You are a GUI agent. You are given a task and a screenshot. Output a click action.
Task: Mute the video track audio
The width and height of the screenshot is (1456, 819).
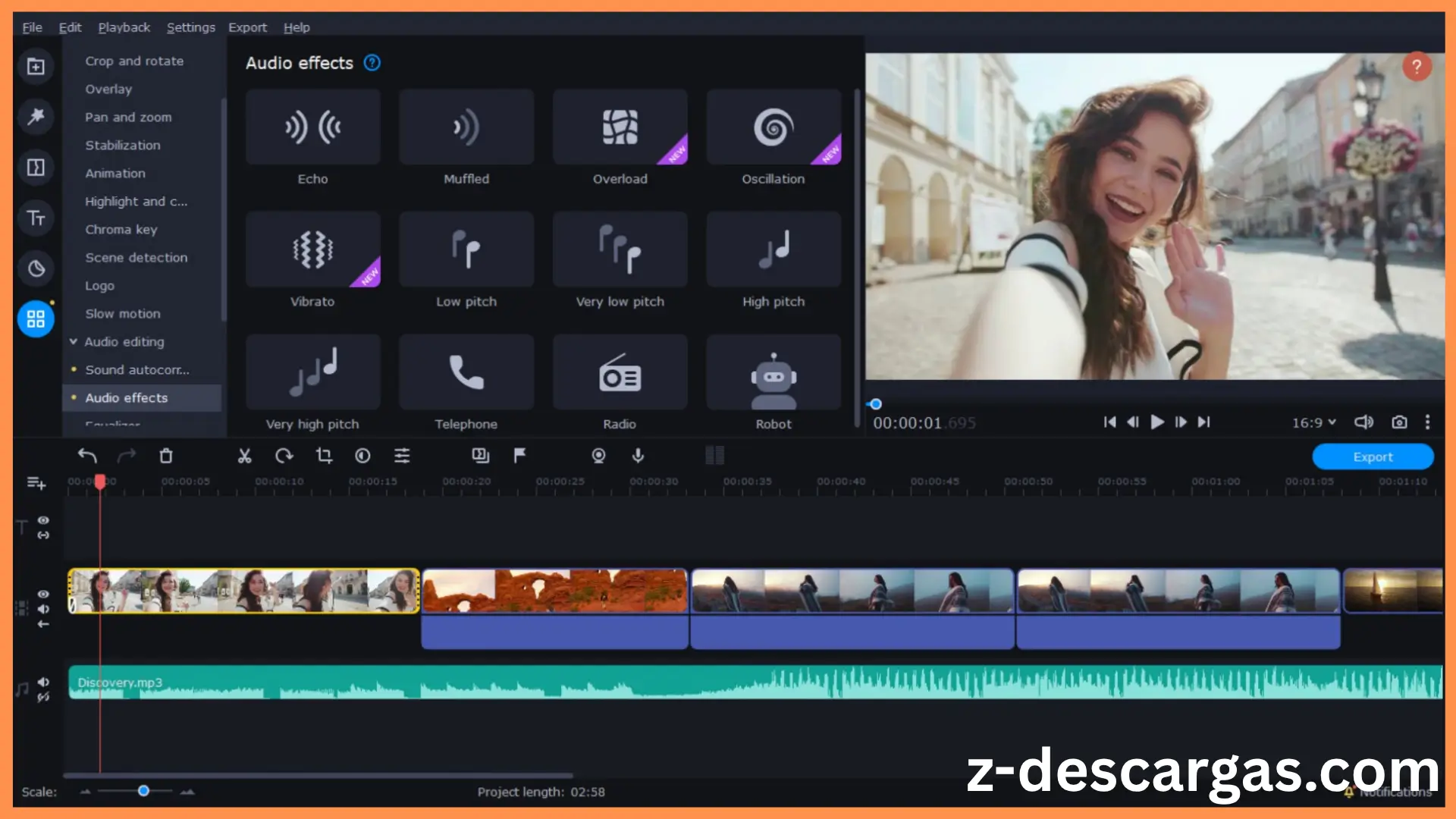click(x=43, y=609)
